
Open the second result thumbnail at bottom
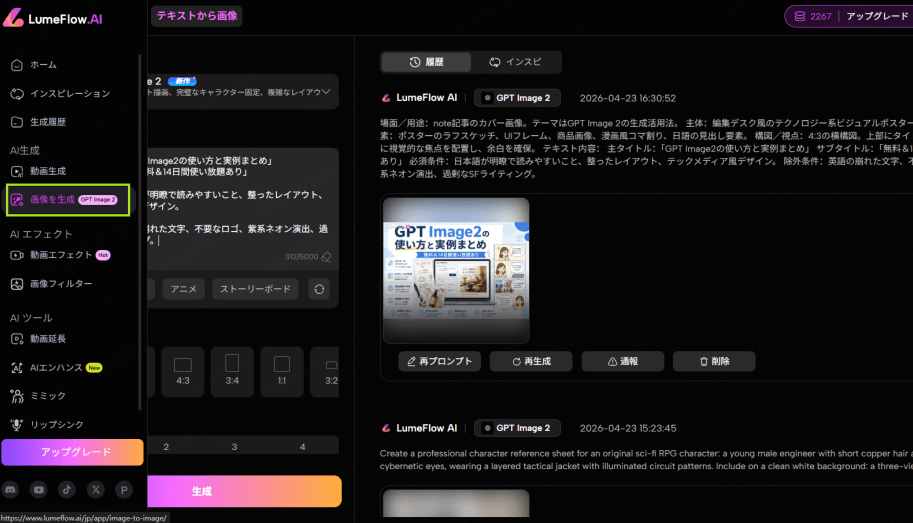click(456, 503)
